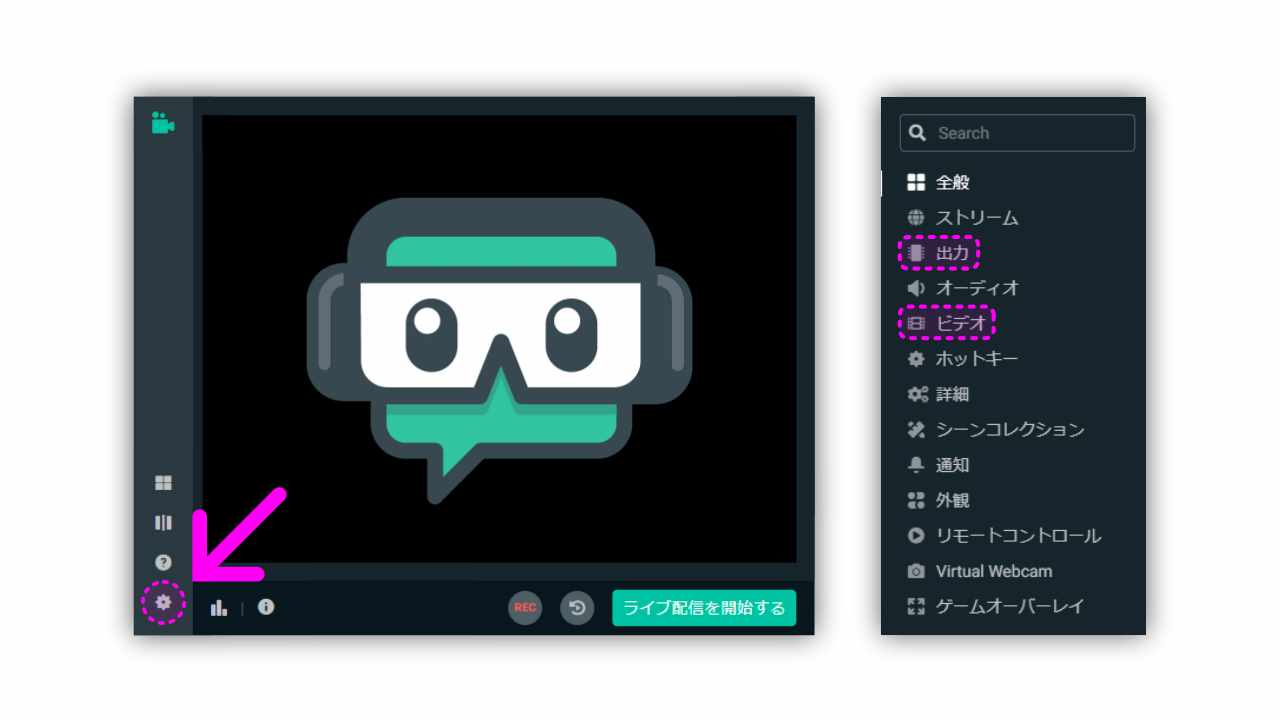Select the Virtual Webcam settings category
The height and width of the screenshot is (720, 1280).
(993, 571)
